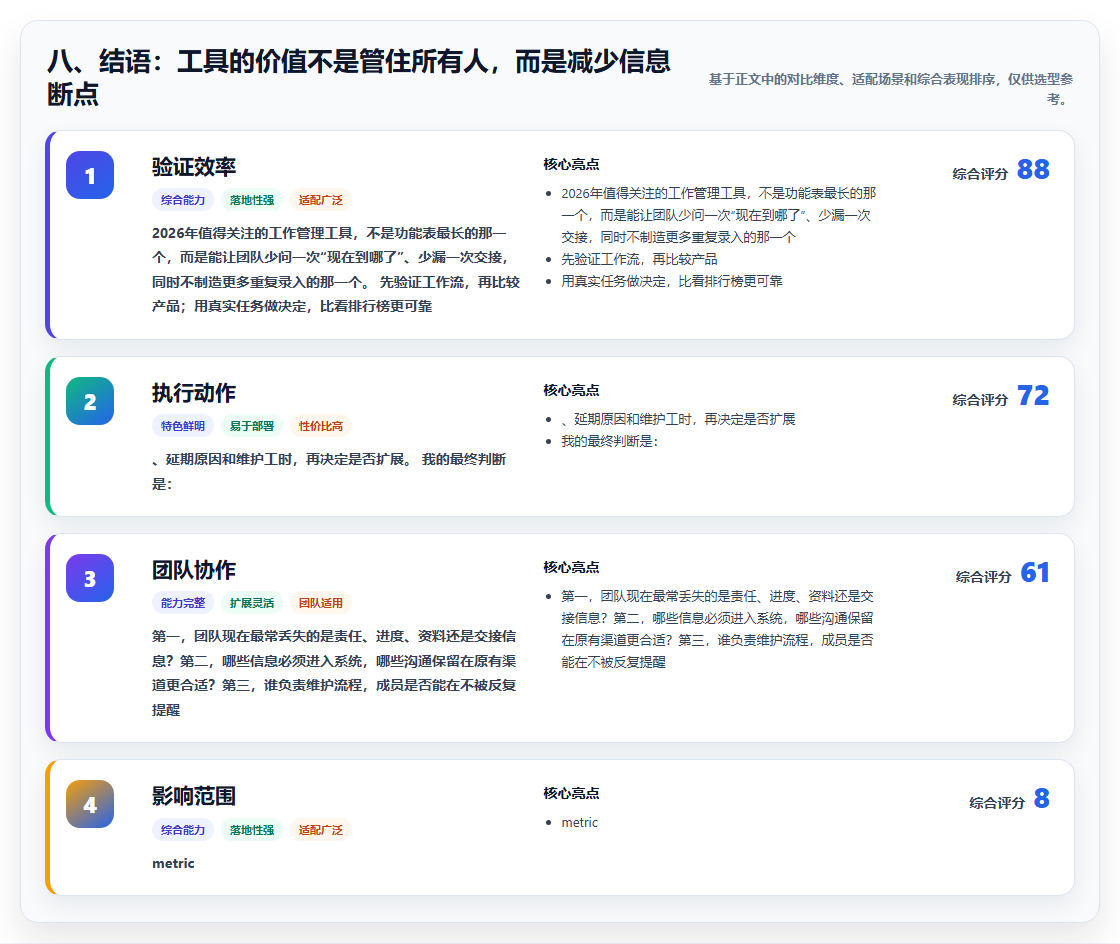This screenshot has height=944, width=1120.
Task: Click the 团队协作 bold description paragraph
Action: click(x=334, y=673)
